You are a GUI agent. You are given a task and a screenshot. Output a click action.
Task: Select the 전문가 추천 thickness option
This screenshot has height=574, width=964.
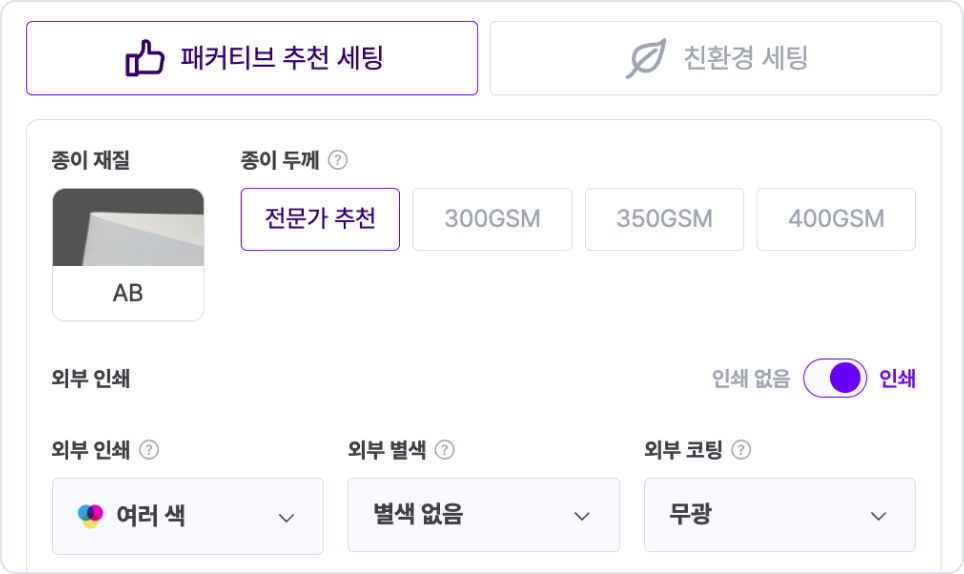coord(320,219)
